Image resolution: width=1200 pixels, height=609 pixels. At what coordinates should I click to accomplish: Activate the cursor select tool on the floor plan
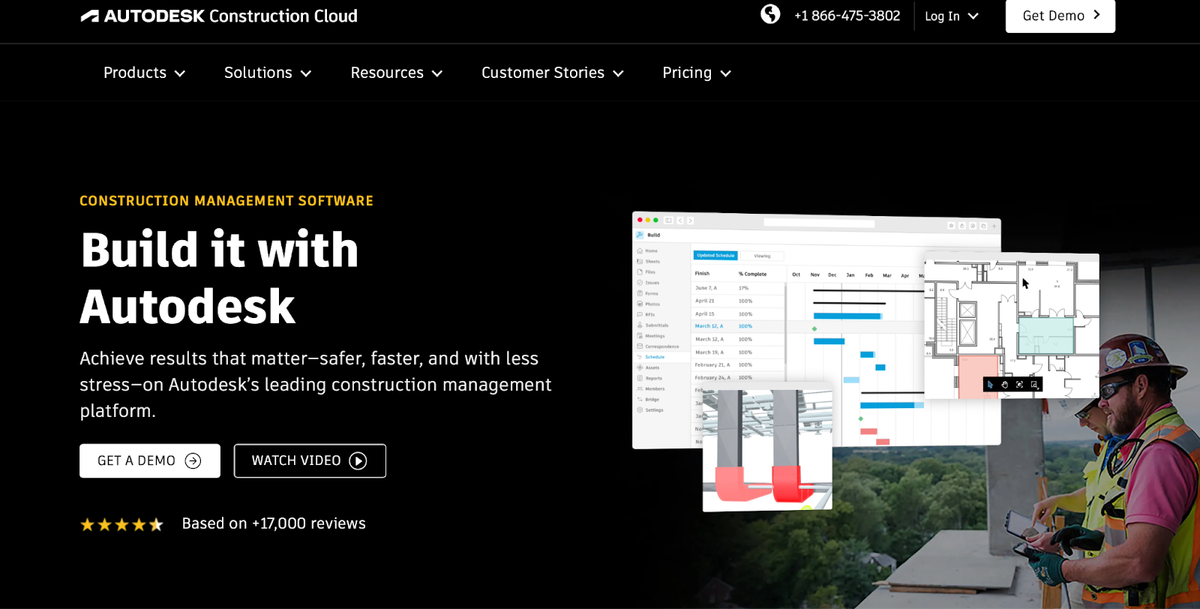pyautogui.click(x=989, y=384)
